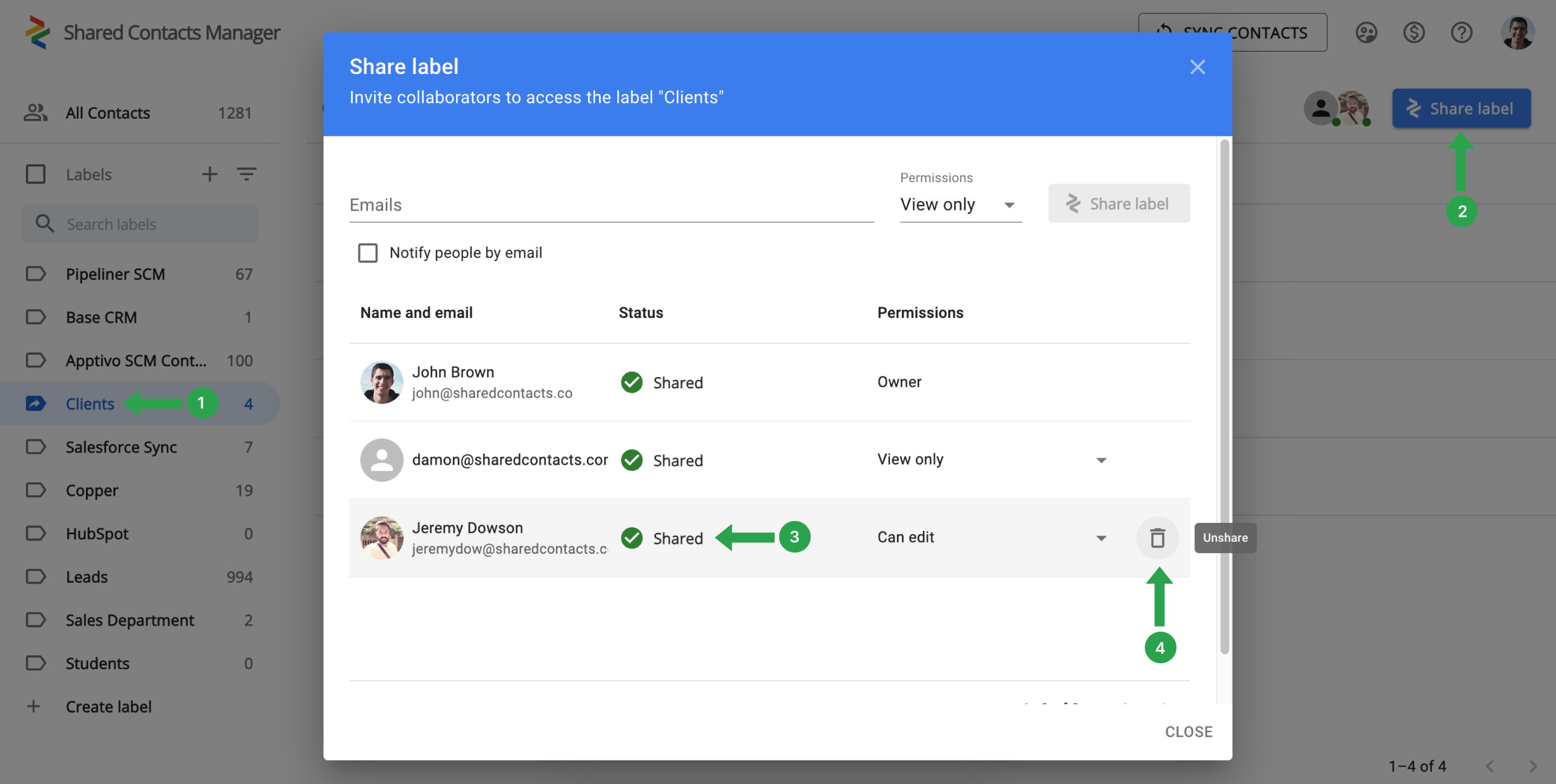Image resolution: width=1556 pixels, height=784 pixels.
Task: Open damon's View only permission dropdown
Action: [992, 460]
